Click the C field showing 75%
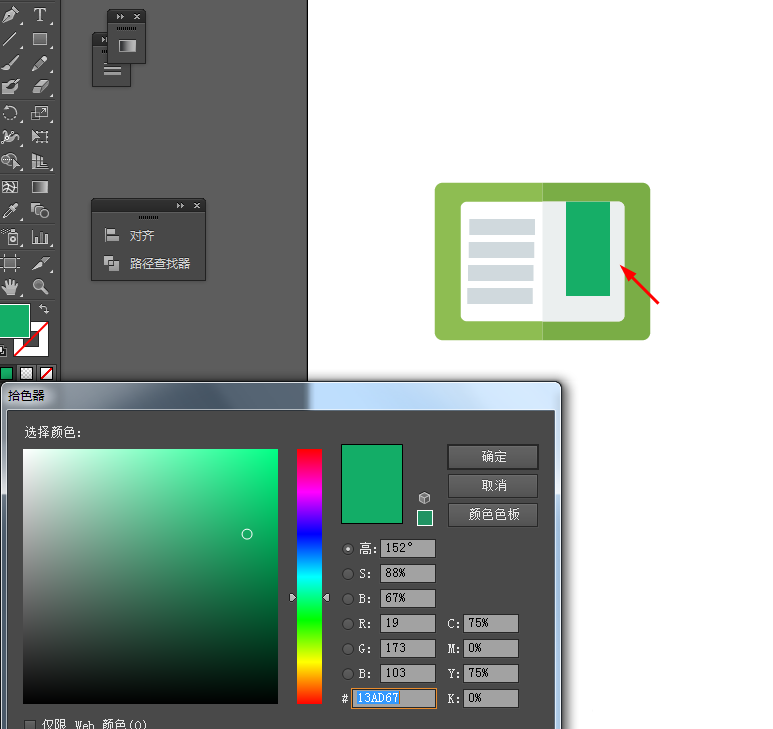 [491, 624]
